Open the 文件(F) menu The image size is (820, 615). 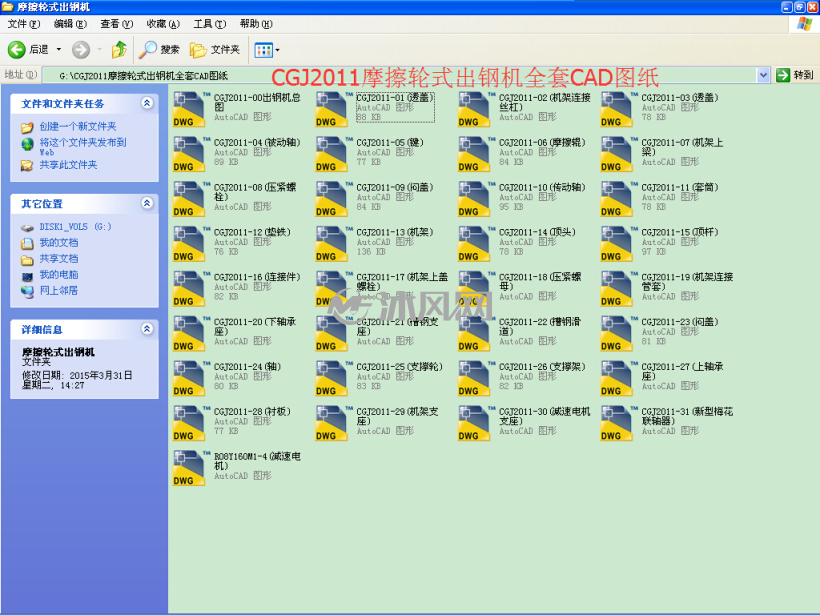24,24
